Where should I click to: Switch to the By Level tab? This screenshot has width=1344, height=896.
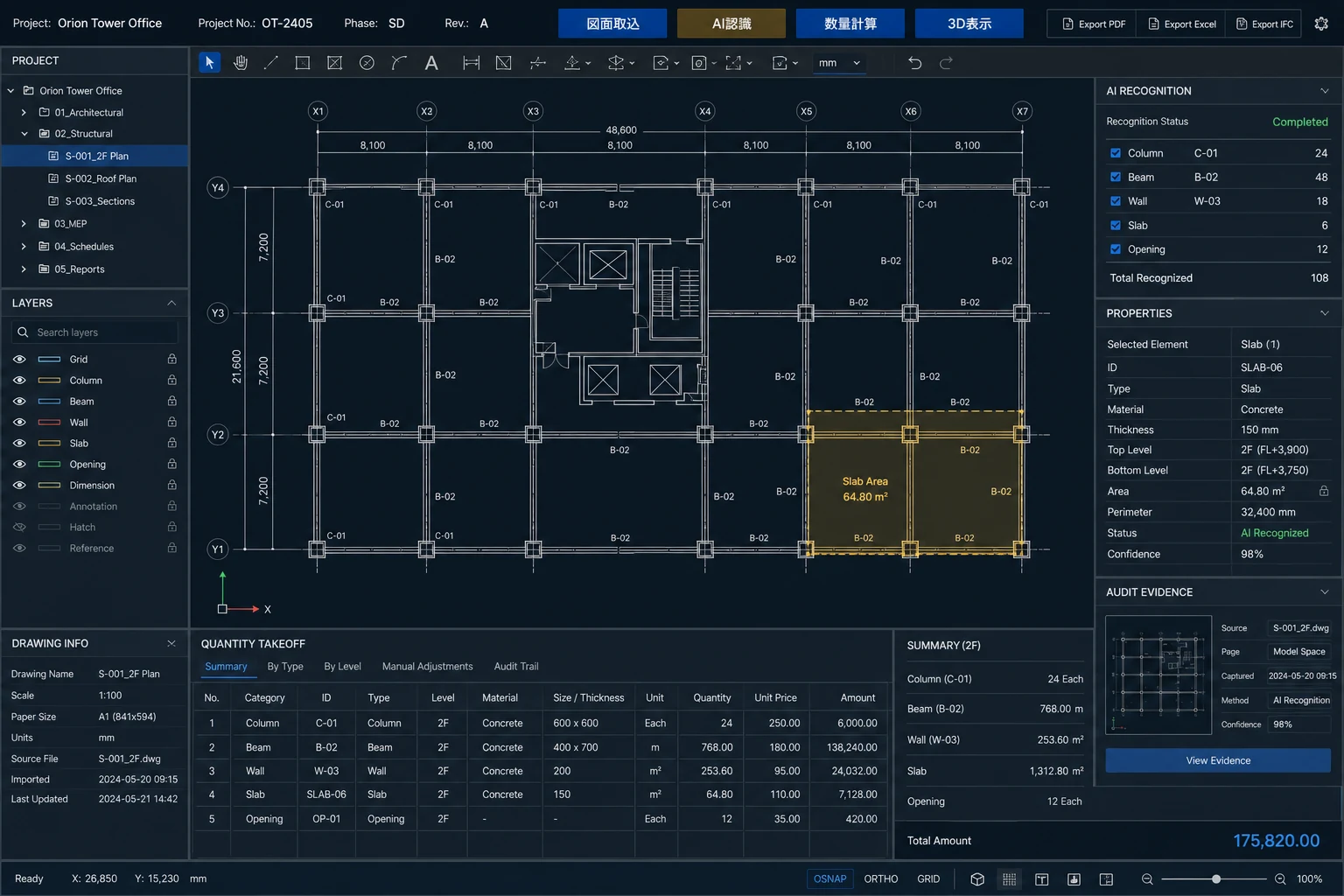(342, 666)
